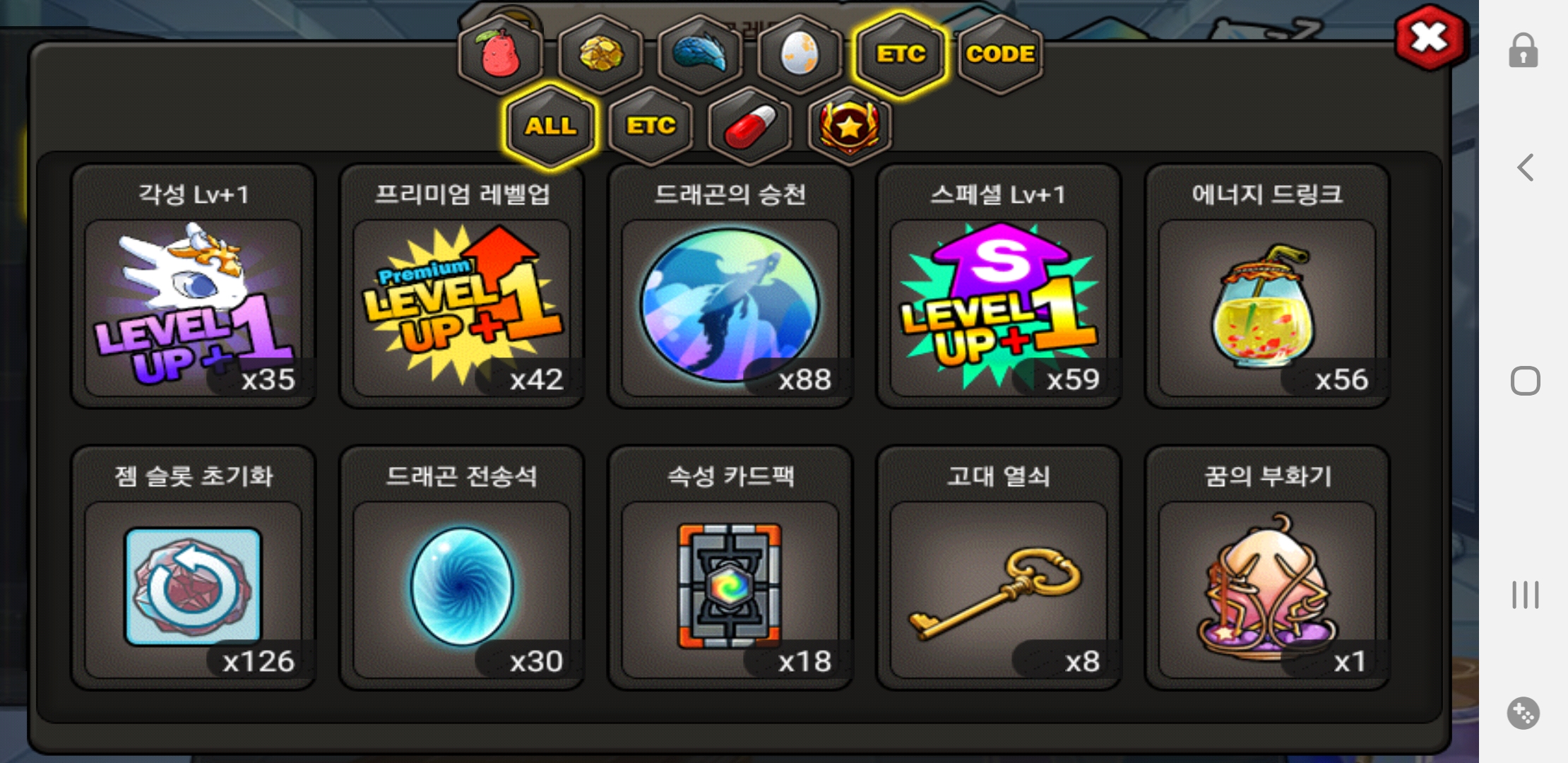Open the fruit food category tab
Image resolution: width=1568 pixels, height=763 pixels.
[500, 55]
